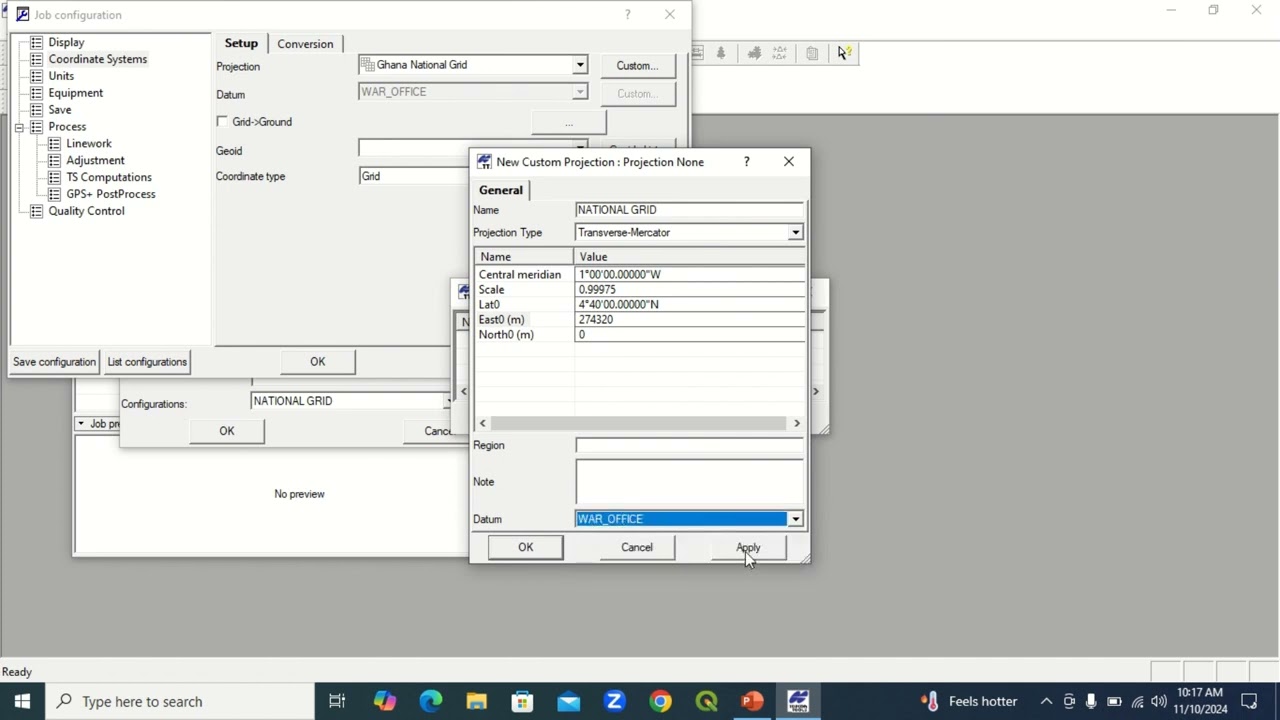Viewport: 1280px width, 720px height.
Task: Open the Projection Ghana National Grid dropdown
Action: click(579, 65)
